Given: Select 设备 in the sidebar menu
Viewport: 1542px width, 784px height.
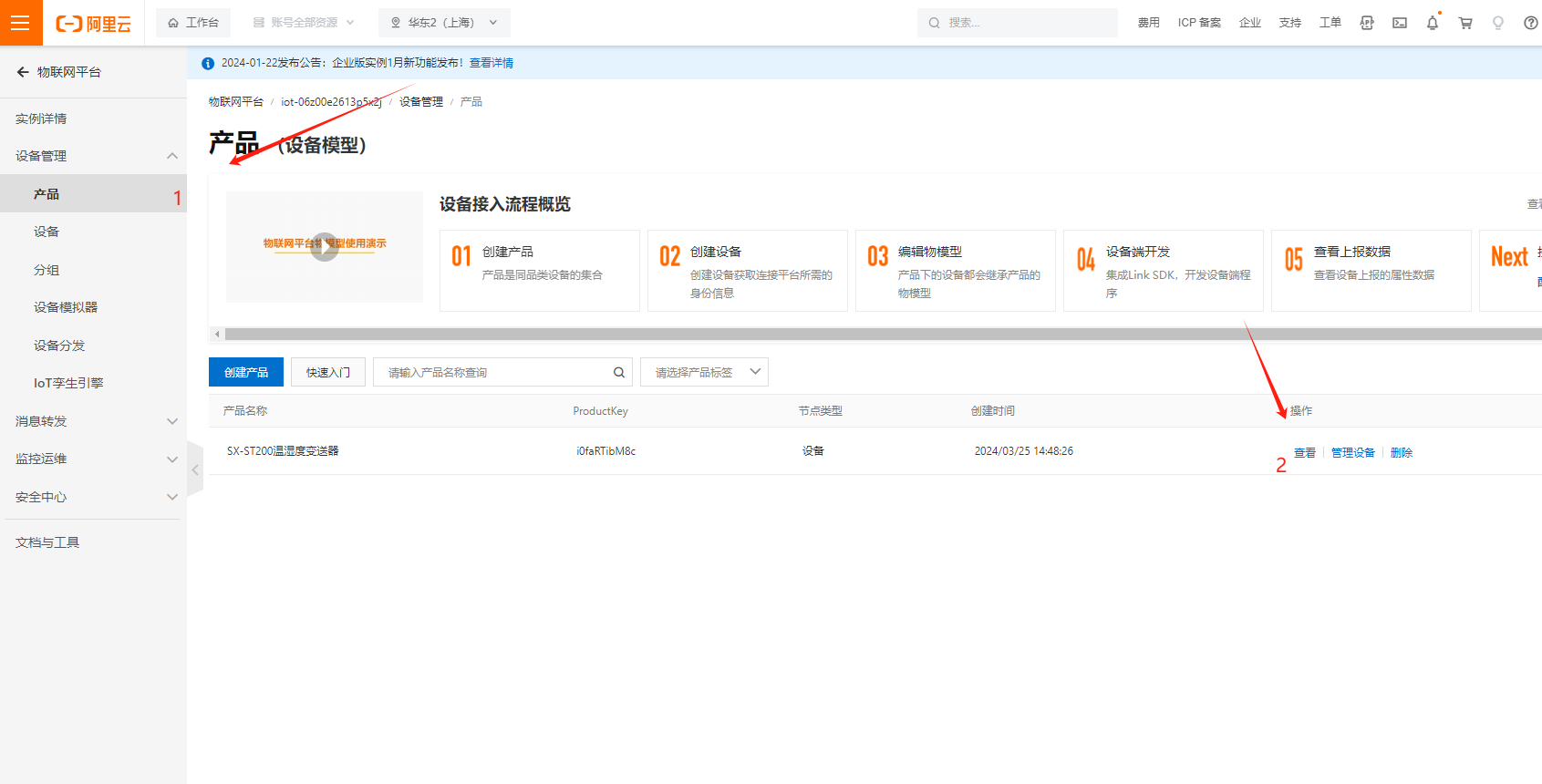Looking at the screenshot, I should point(47,232).
